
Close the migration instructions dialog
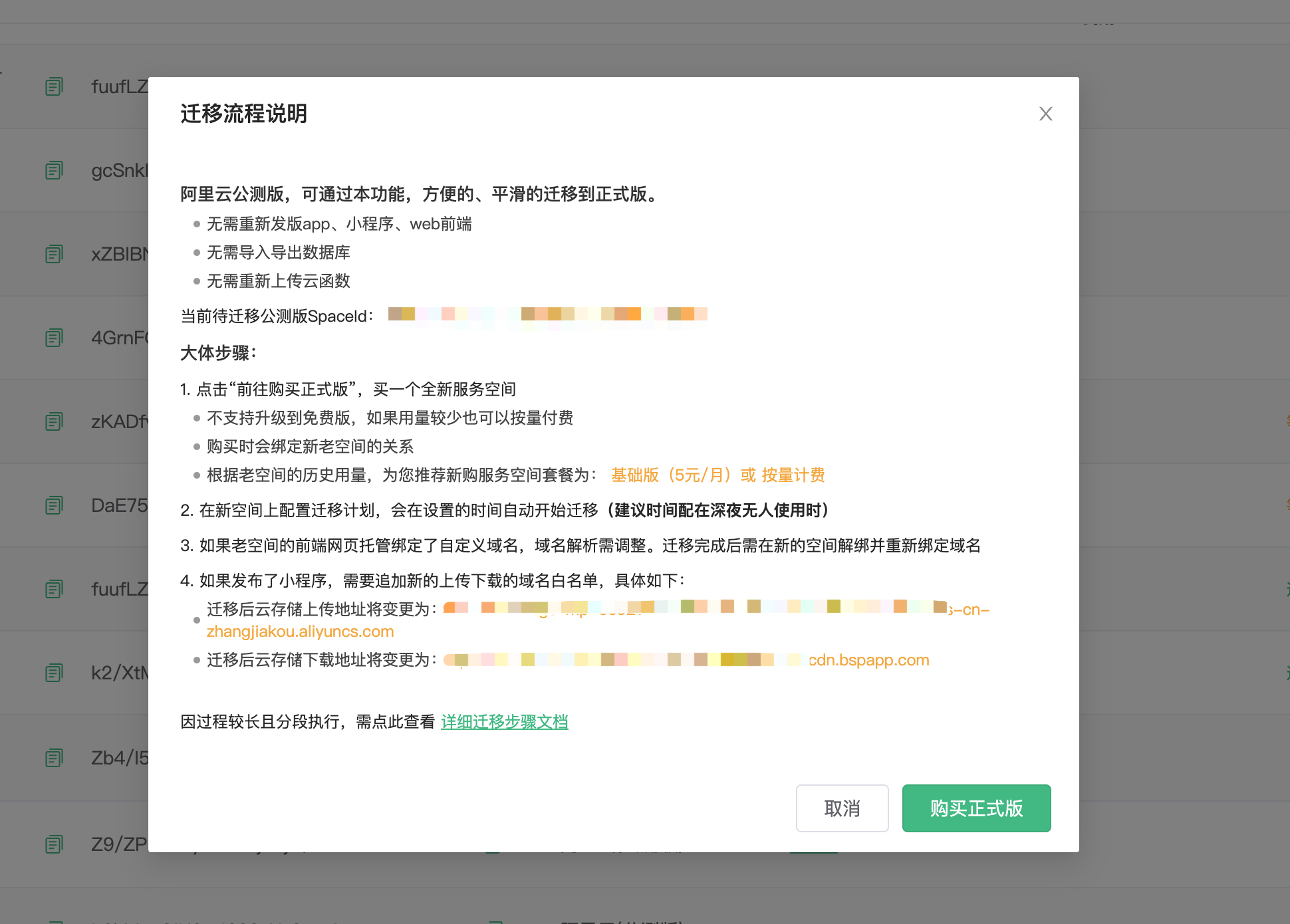tap(1045, 114)
